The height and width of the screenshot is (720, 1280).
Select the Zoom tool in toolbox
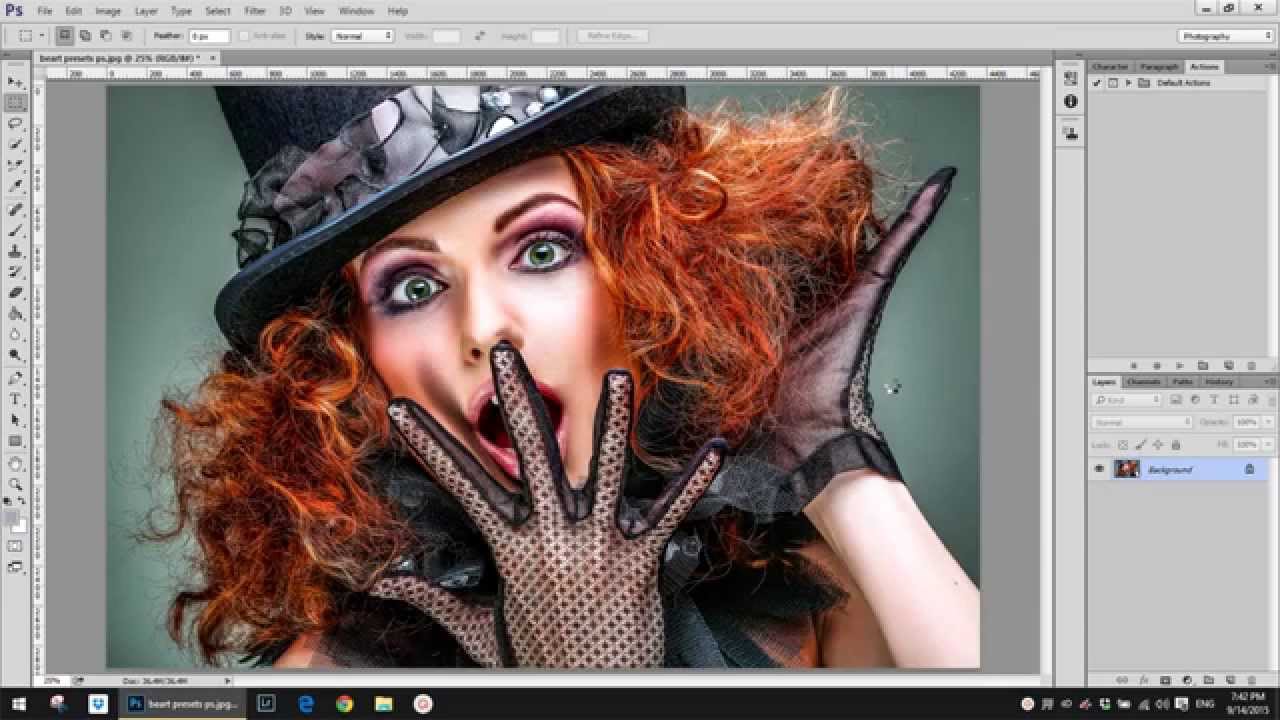[x=15, y=484]
